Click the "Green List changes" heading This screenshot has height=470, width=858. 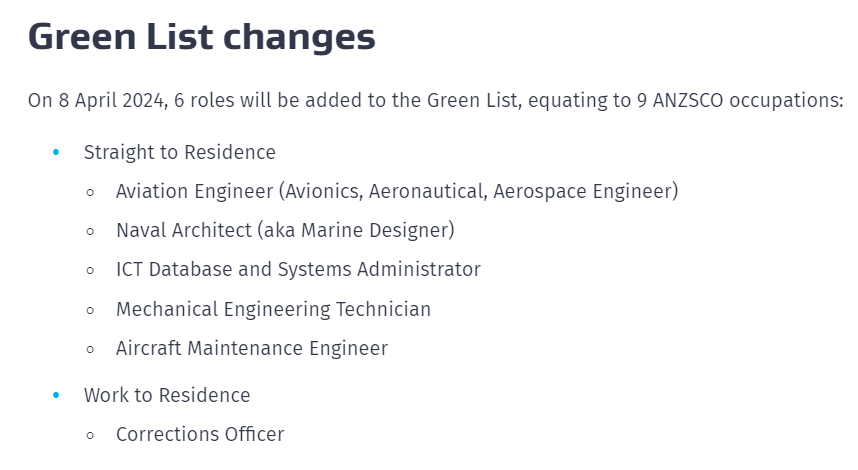[201, 37]
